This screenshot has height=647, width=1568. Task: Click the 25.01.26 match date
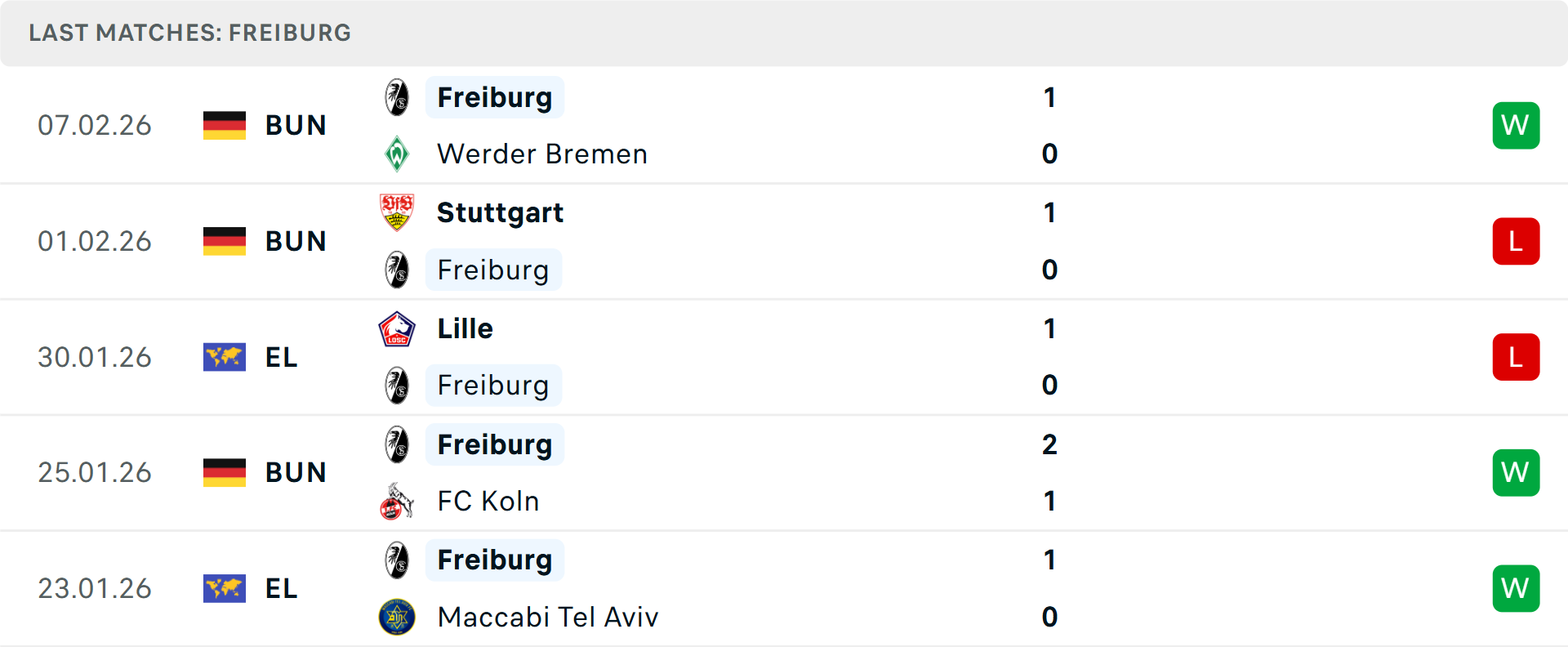[95, 472]
